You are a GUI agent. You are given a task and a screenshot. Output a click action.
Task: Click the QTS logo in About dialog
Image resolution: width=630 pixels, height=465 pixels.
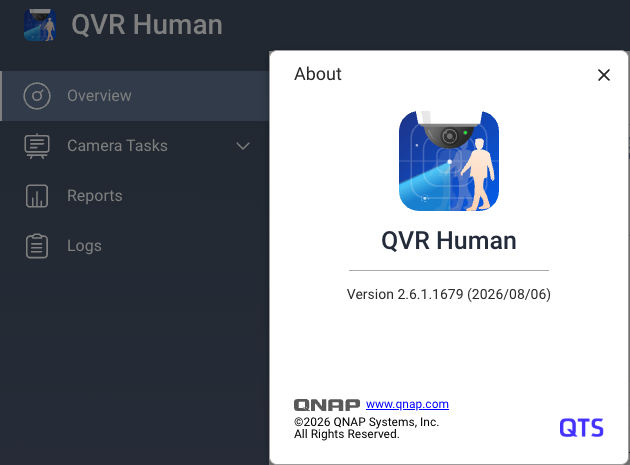[x=581, y=428]
